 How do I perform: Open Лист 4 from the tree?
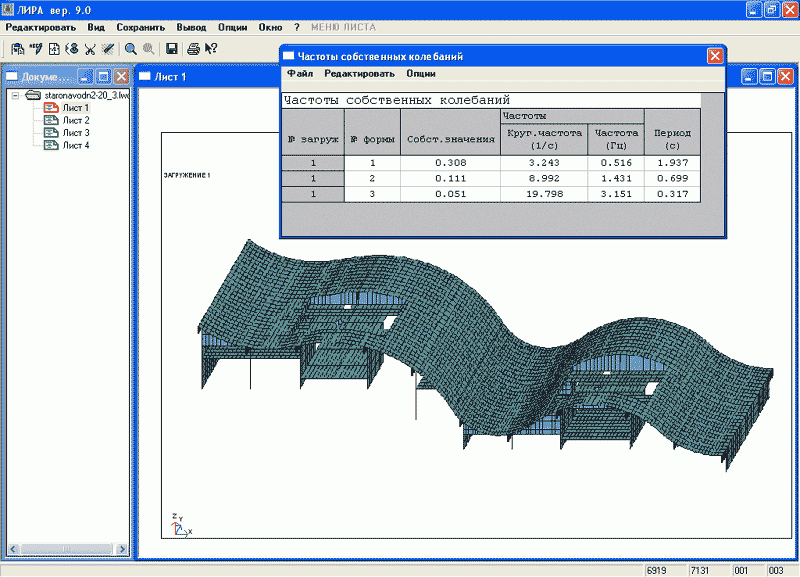click(x=76, y=145)
